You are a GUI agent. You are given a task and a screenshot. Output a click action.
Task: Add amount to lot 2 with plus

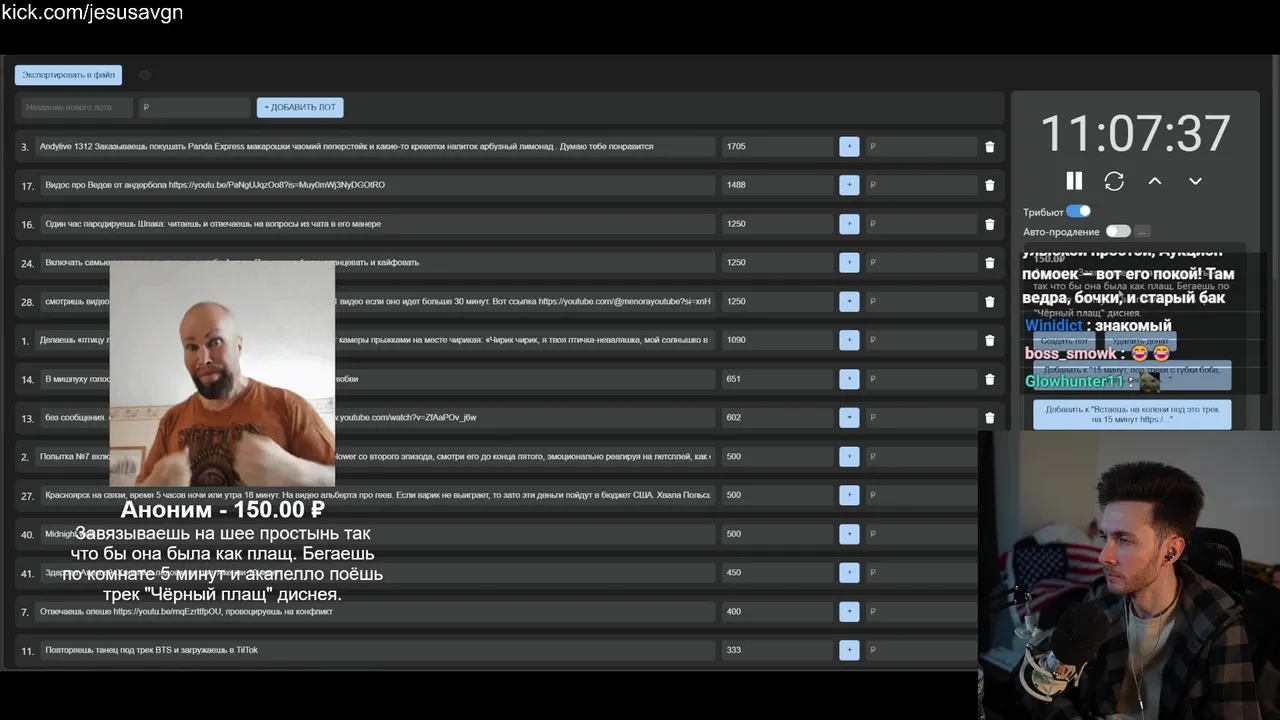pos(849,456)
